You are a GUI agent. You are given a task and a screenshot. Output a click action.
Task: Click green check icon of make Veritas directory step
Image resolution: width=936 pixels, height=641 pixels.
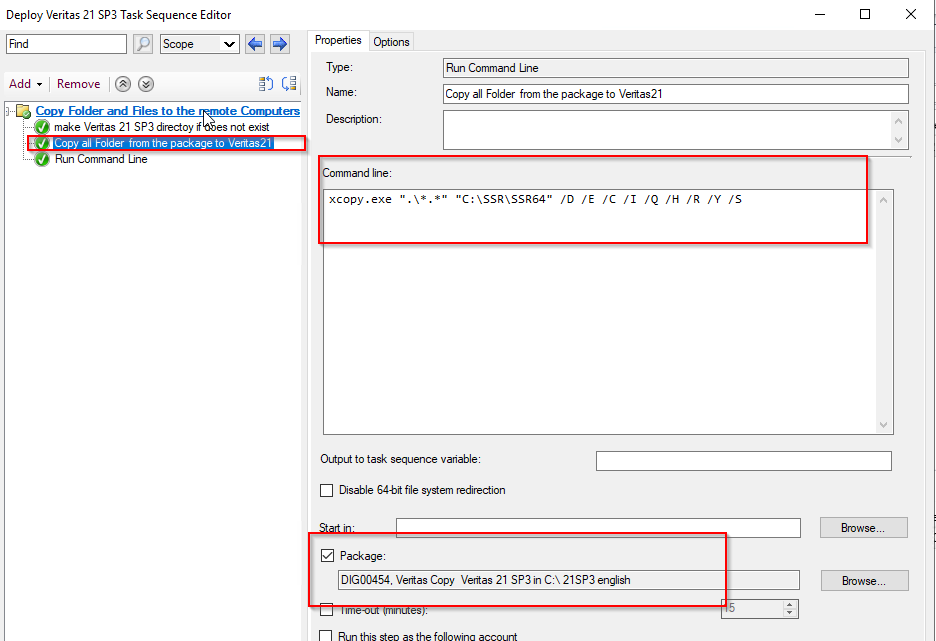[x=42, y=127]
